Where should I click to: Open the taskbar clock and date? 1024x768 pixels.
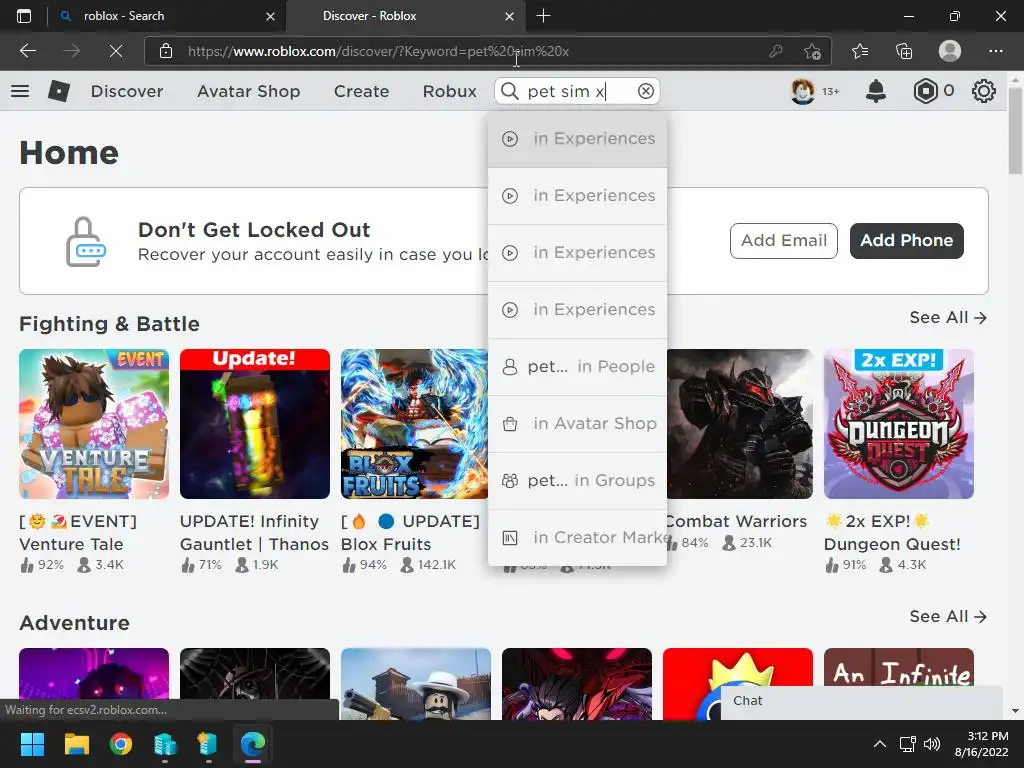(982, 744)
